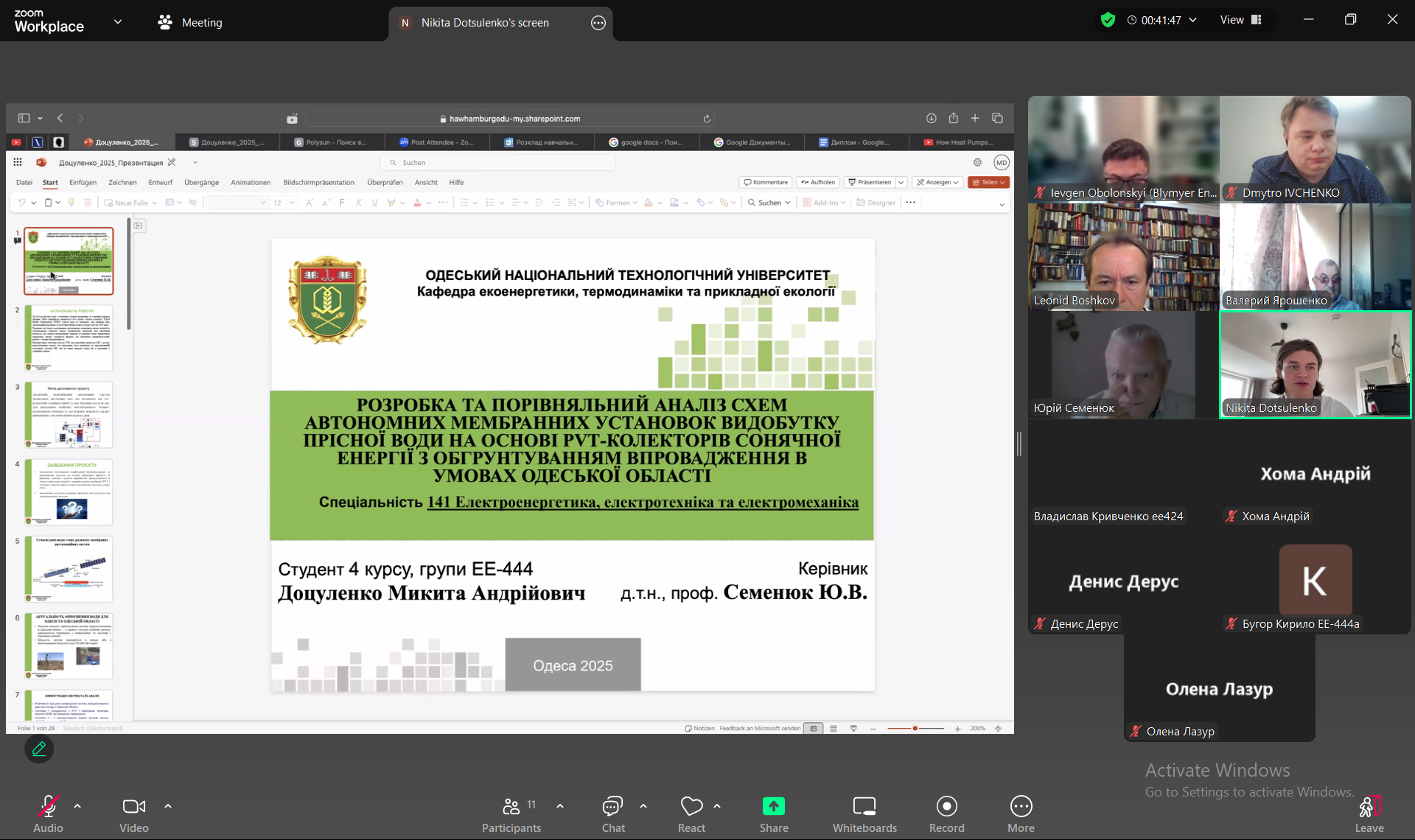
Task: Switch to the Zeichnen ribbon tab
Action: pyautogui.click(x=122, y=182)
